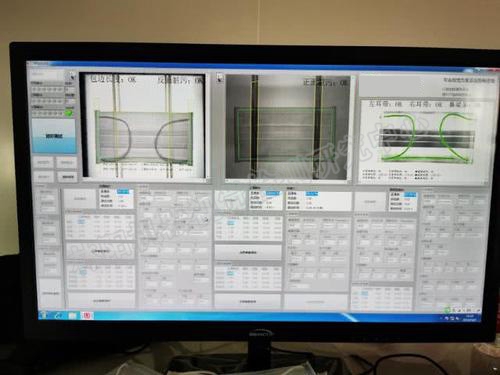Click the green shield icon in the system tray

click(x=447, y=310)
